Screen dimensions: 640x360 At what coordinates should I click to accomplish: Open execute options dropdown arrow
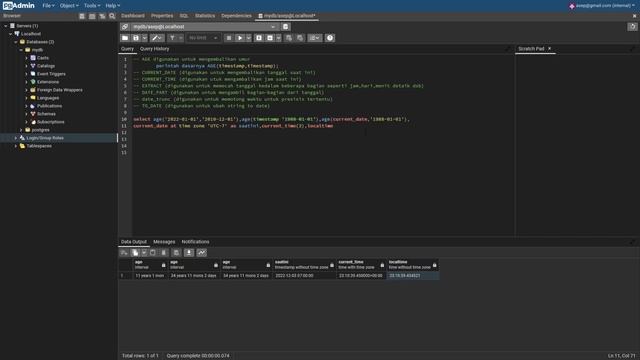point(249,38)
